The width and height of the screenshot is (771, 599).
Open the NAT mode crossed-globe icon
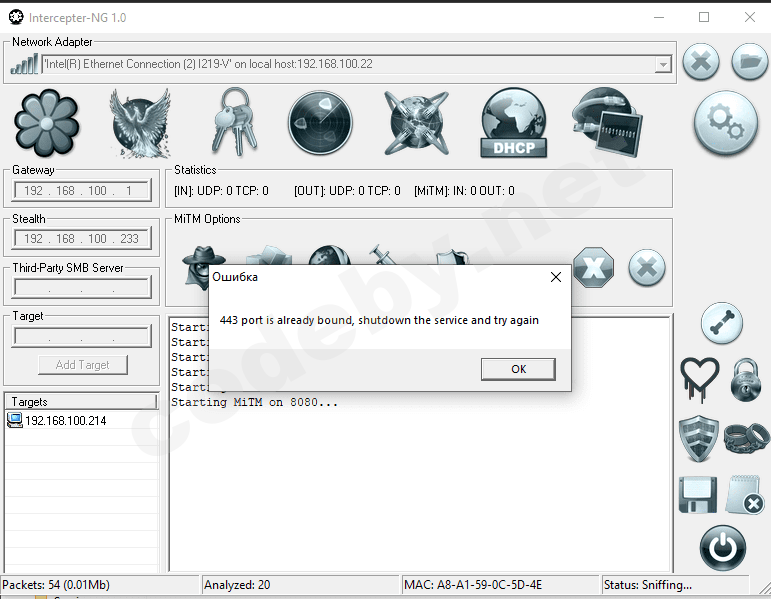[x=416, y=122]
